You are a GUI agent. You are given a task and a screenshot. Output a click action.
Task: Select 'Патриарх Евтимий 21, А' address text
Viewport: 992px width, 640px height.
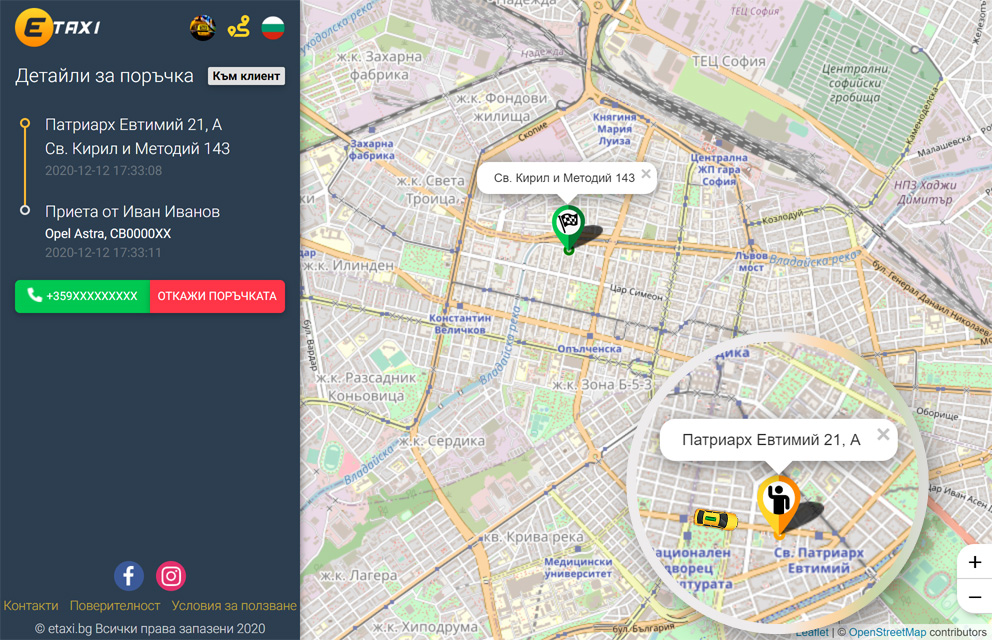pos(133,125)
